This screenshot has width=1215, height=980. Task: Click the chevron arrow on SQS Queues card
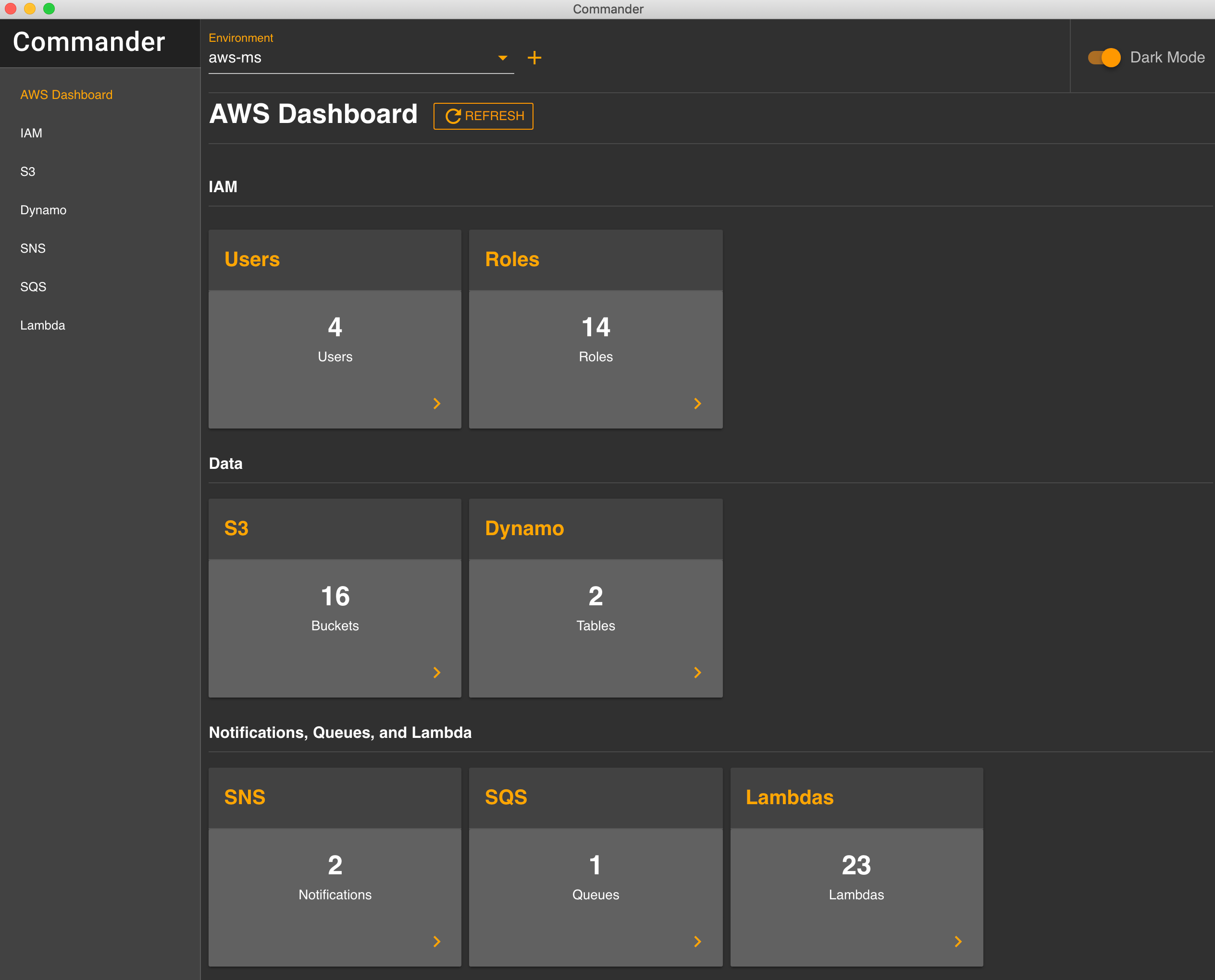click(x=697, y=942)
